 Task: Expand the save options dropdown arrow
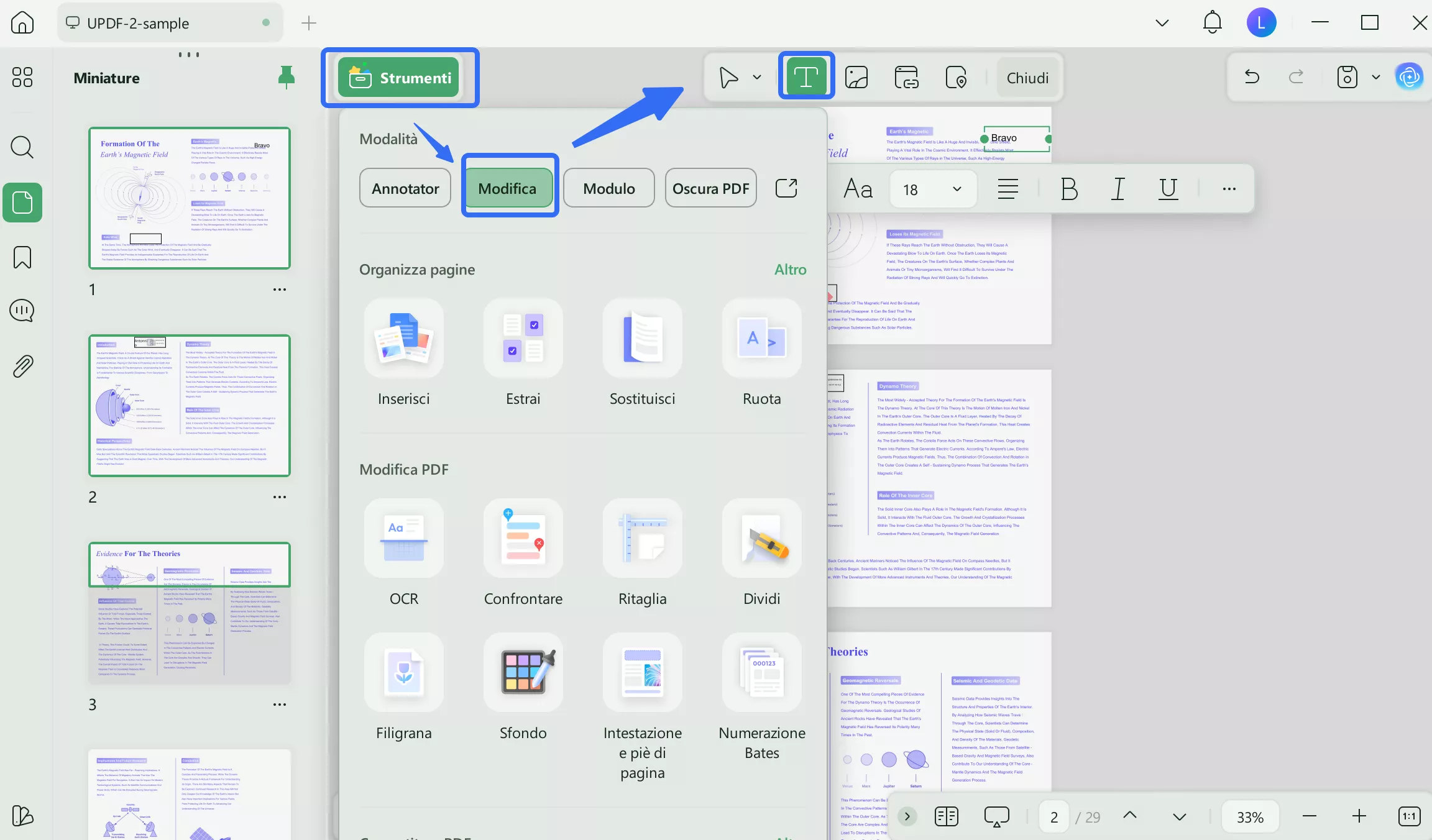1376,77
